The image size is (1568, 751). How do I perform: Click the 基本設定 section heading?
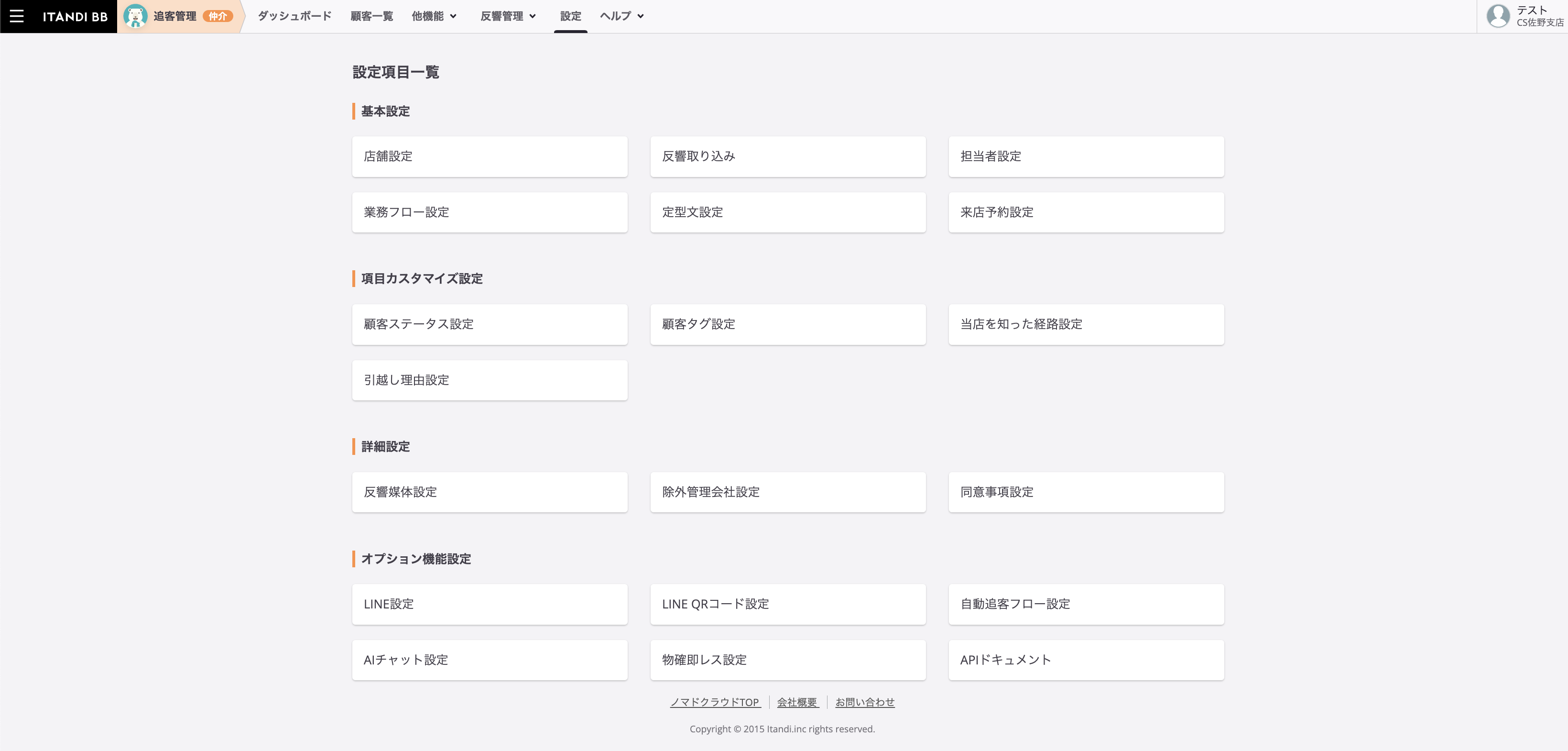[x=385, y=111]
